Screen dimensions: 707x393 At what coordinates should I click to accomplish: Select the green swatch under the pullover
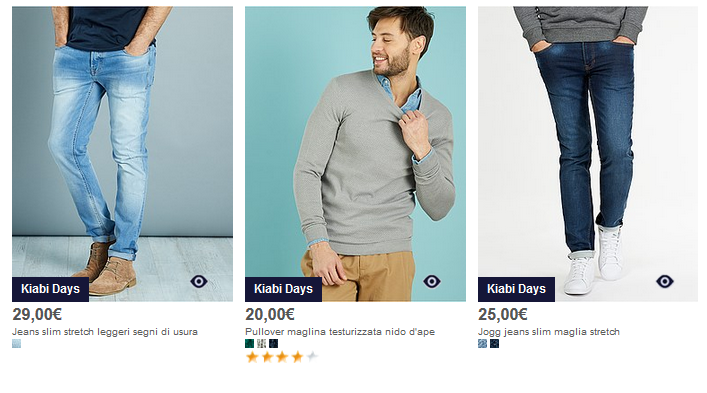coord(249,344)
